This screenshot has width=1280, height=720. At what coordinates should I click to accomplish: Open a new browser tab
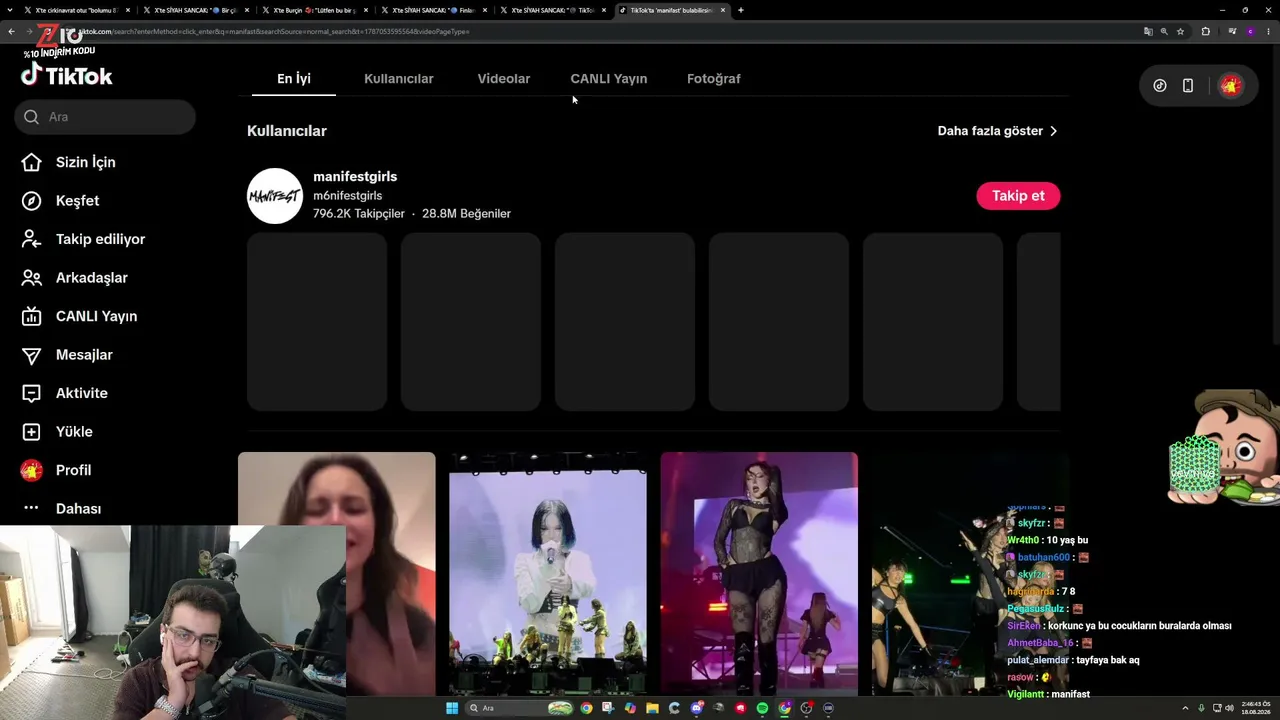(740, 10)
